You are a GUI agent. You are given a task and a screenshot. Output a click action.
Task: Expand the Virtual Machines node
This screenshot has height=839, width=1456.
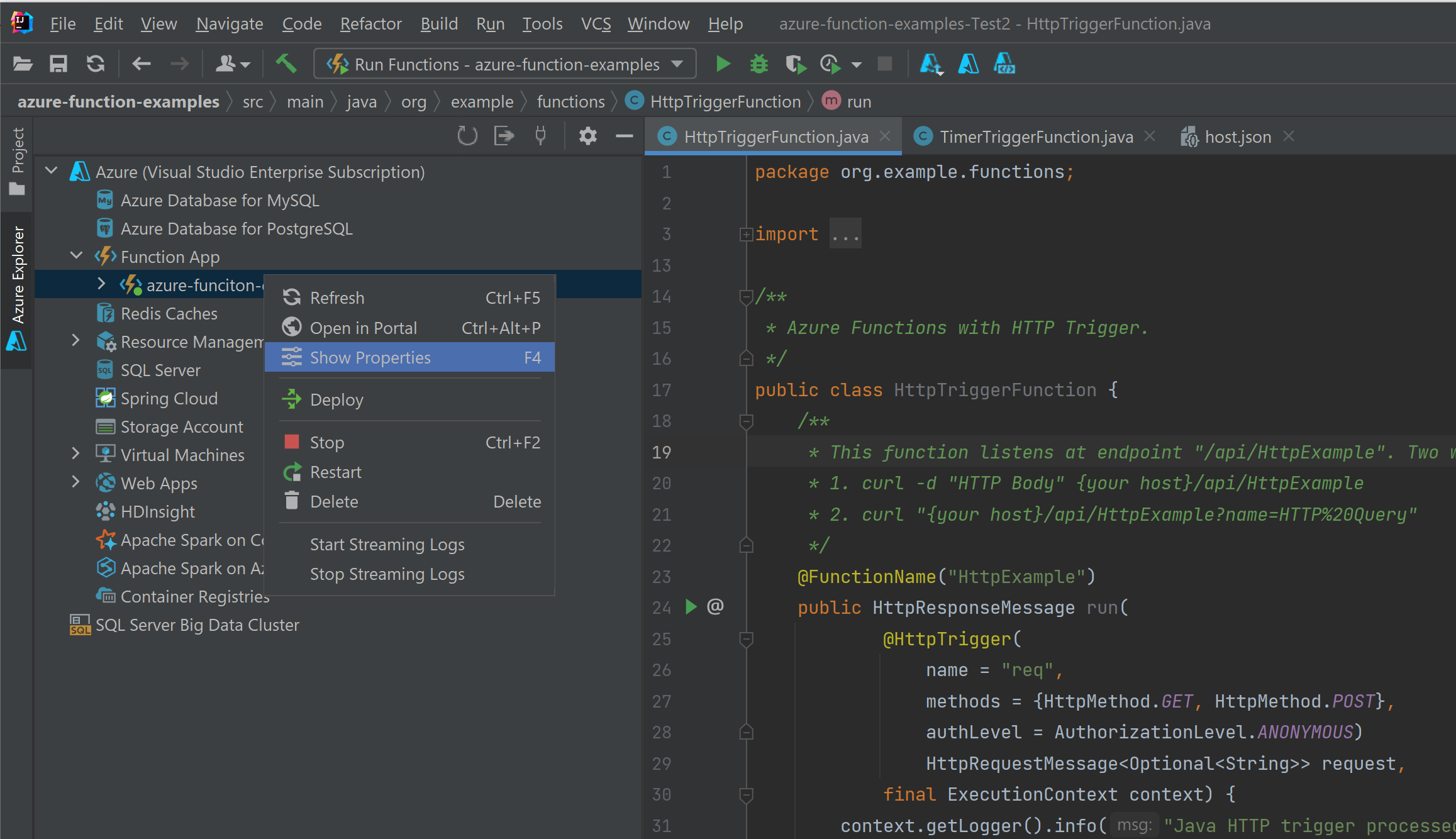pyautogui.click(x=76, y=454)
